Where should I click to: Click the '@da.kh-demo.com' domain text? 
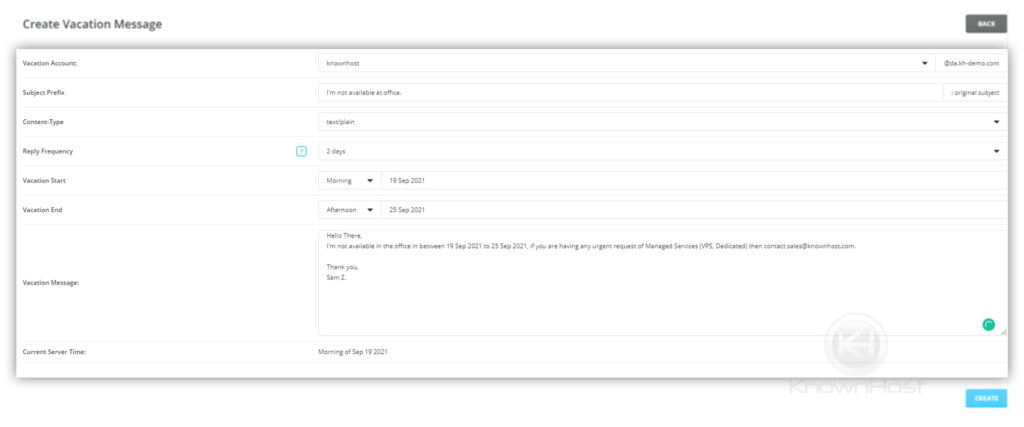971,63
